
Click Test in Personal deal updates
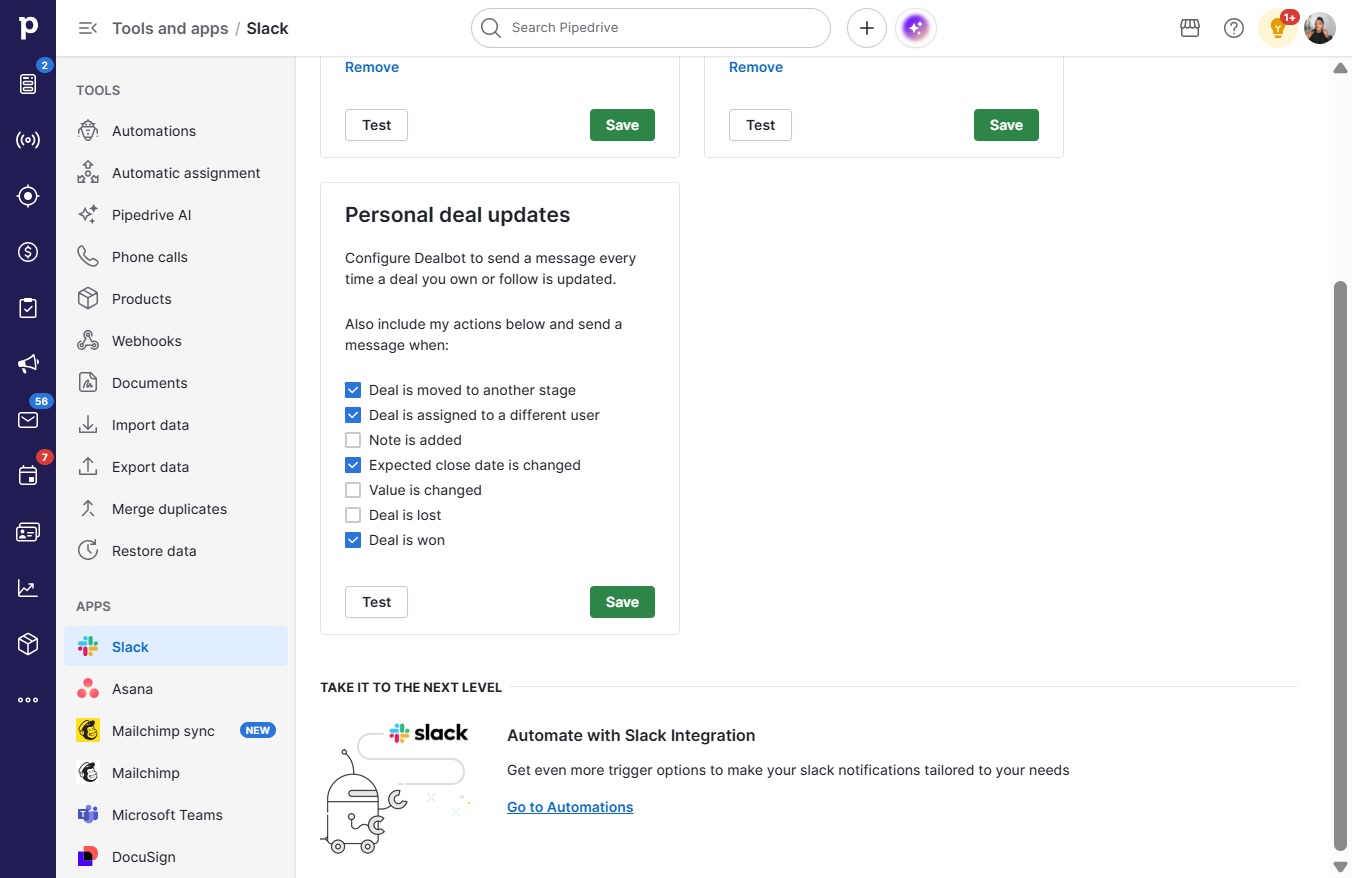click(x=376, y=602)
